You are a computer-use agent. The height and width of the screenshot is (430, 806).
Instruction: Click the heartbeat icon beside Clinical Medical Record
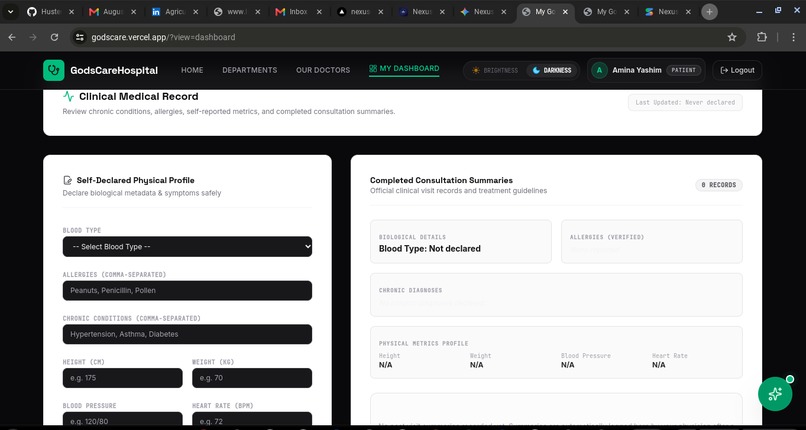68,97
